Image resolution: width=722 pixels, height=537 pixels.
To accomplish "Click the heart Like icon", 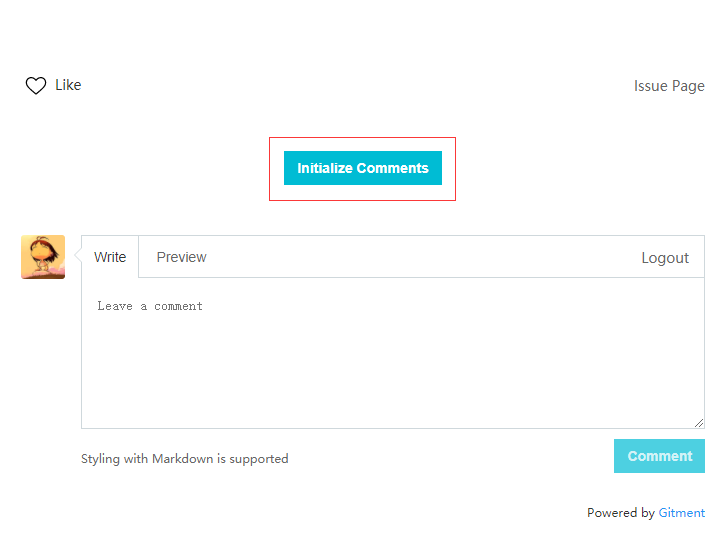I will click(35, 85).
